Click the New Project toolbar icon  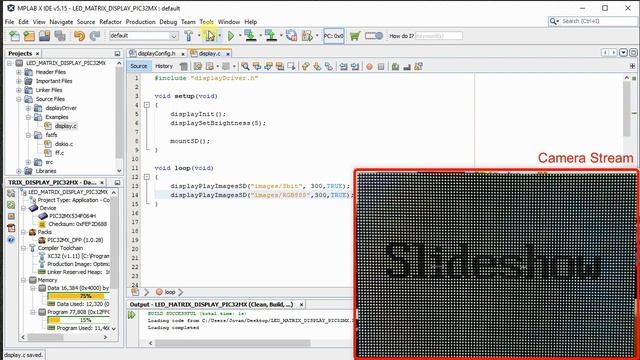click(29, 36)
